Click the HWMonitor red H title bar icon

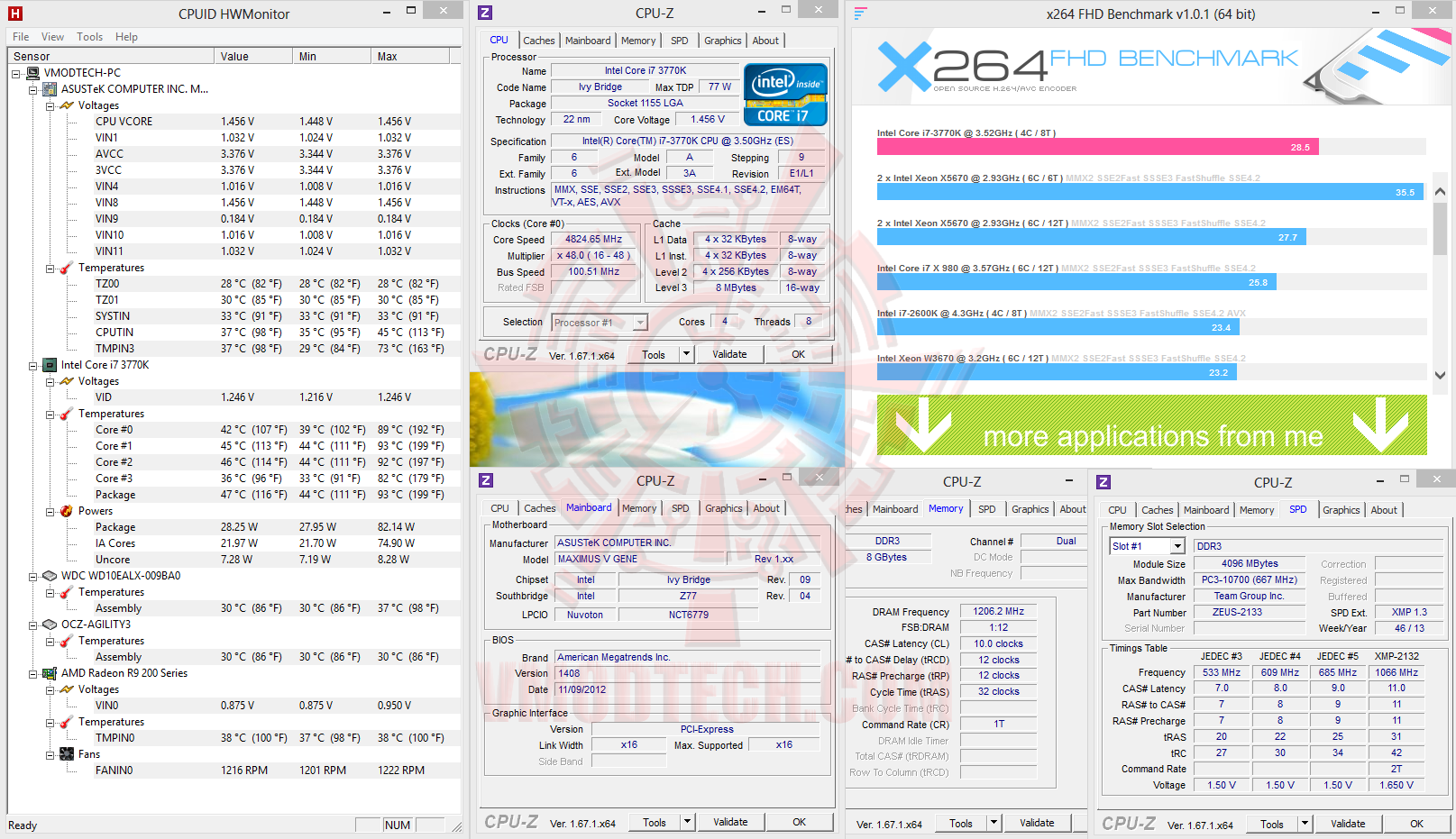pyautogui.click(x=14, y=14)
